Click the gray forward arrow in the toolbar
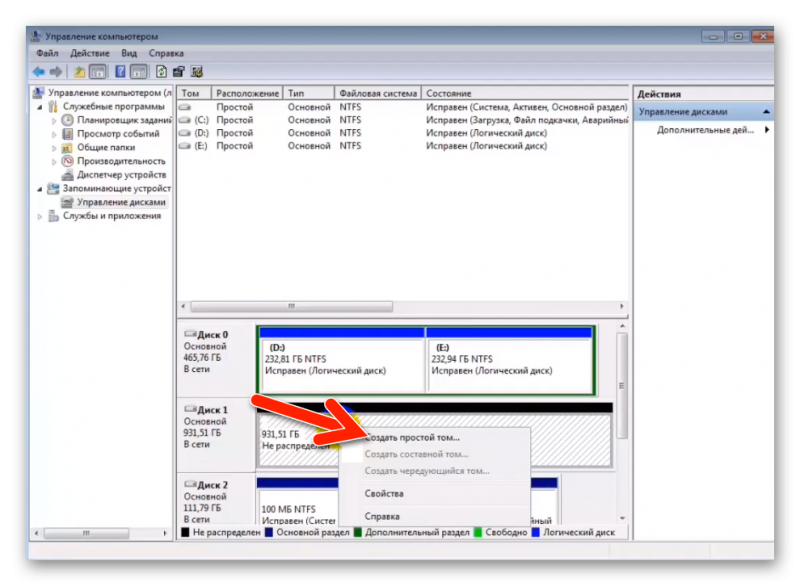 56,72
